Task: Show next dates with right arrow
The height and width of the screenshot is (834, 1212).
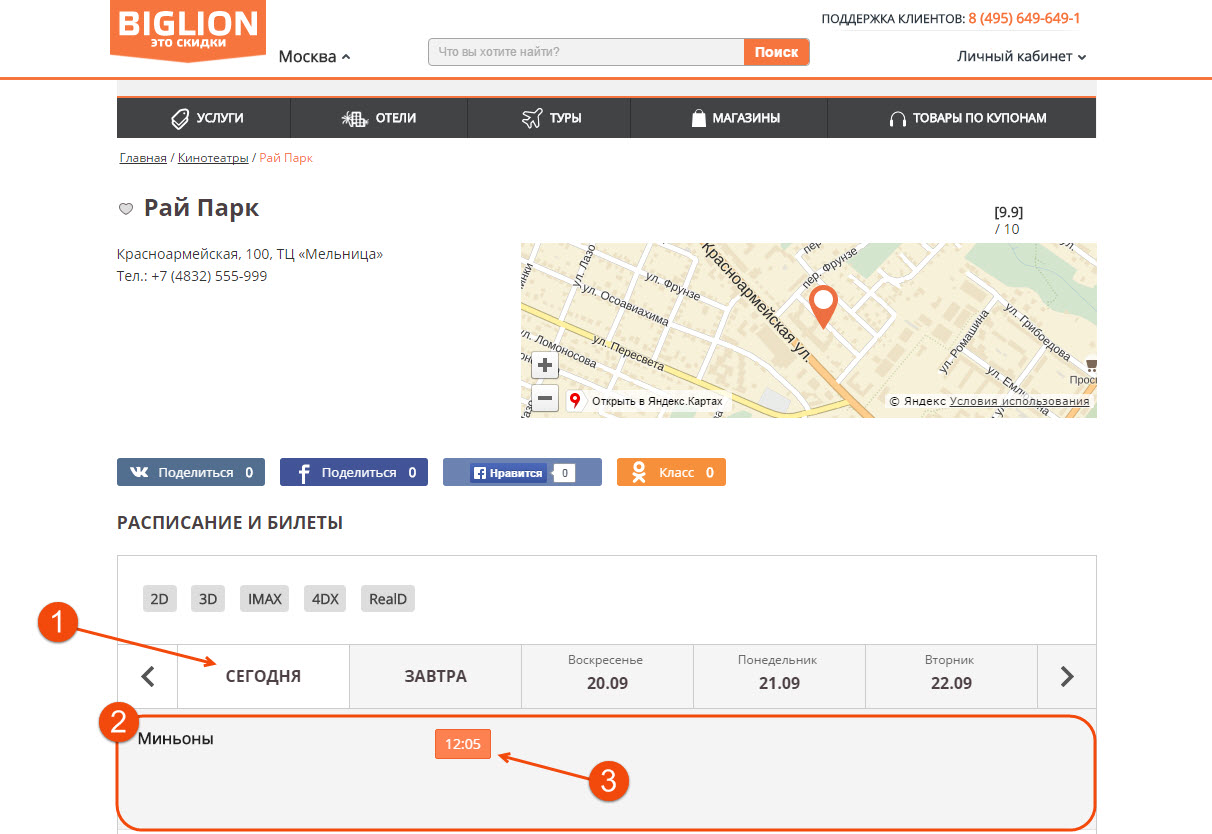Action: click(x=1066, y=677)
